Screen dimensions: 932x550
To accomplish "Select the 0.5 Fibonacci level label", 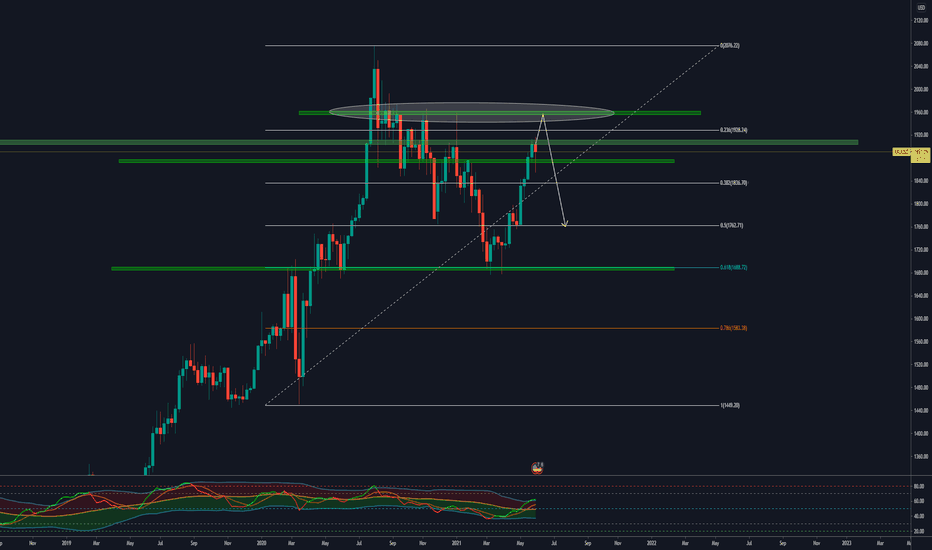I will [x=731, y=225].
